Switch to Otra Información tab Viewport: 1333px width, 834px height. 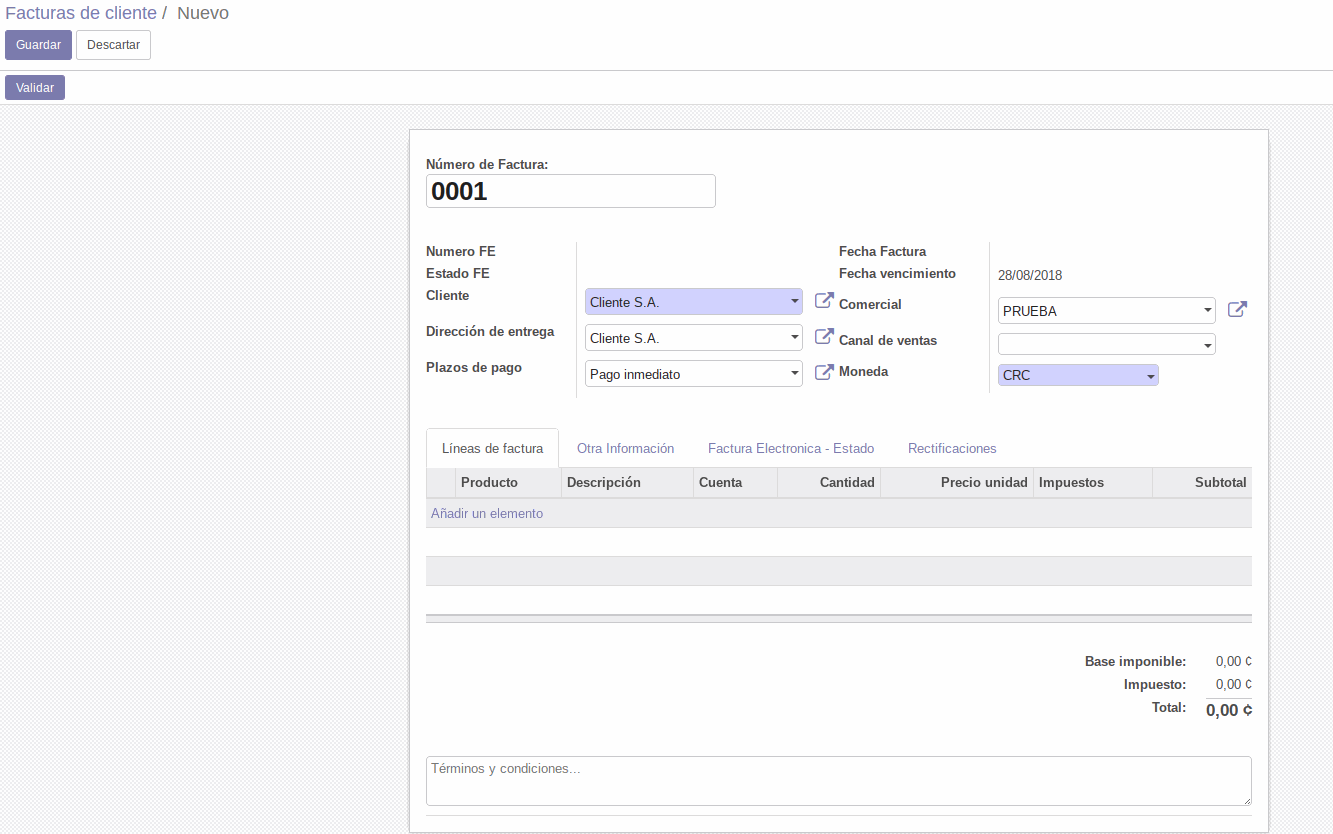pyautogui.click(x=625, y=448)
